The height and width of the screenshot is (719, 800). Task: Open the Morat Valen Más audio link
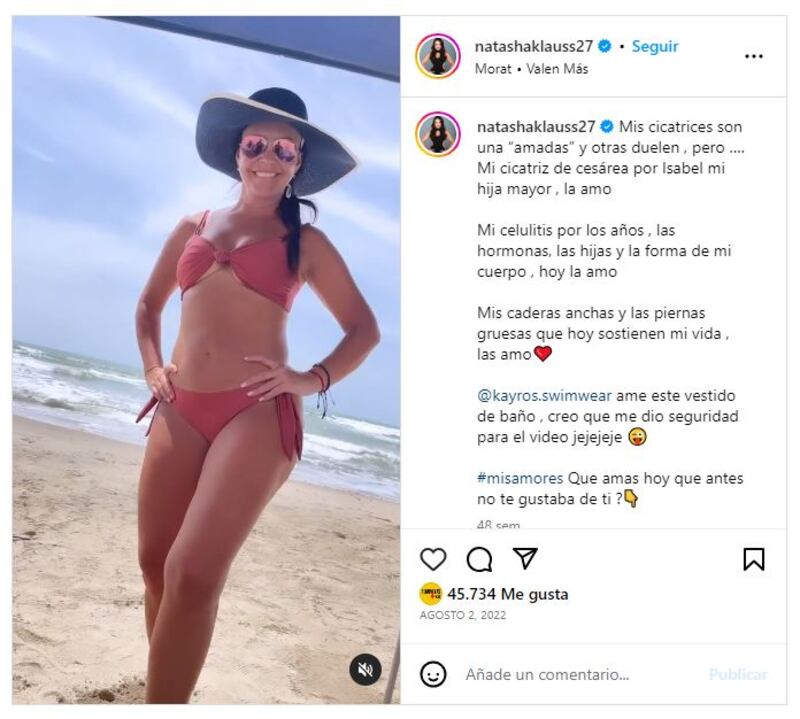531,69
